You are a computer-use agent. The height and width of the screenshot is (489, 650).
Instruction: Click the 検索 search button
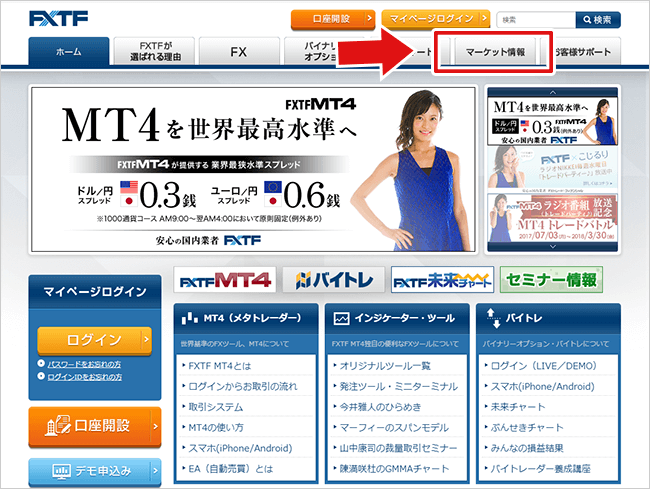598,20
